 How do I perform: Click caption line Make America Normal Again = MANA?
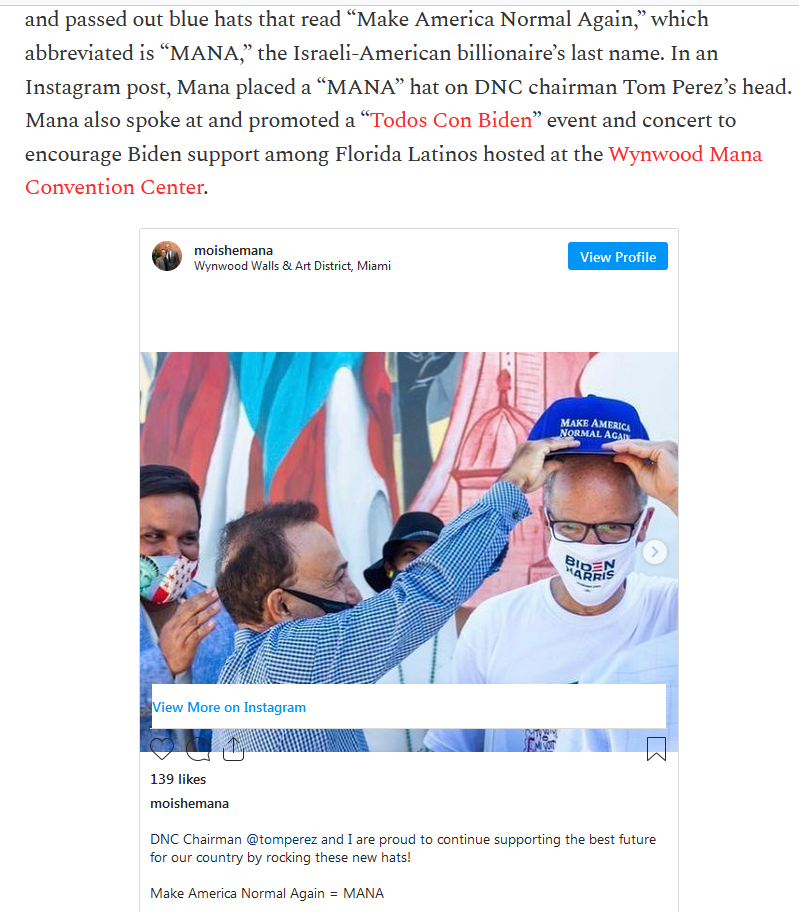click(267, 893)
